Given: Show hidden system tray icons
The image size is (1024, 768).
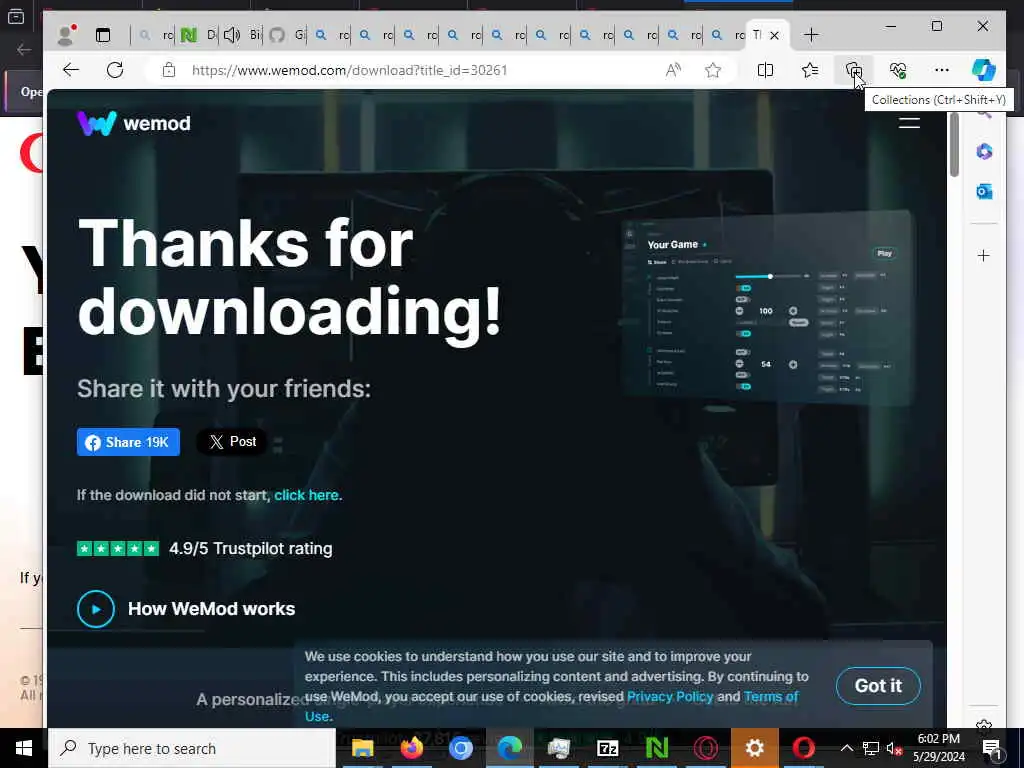Looking at the screenshot, I should pyautogui.click(x=846, y=748).
